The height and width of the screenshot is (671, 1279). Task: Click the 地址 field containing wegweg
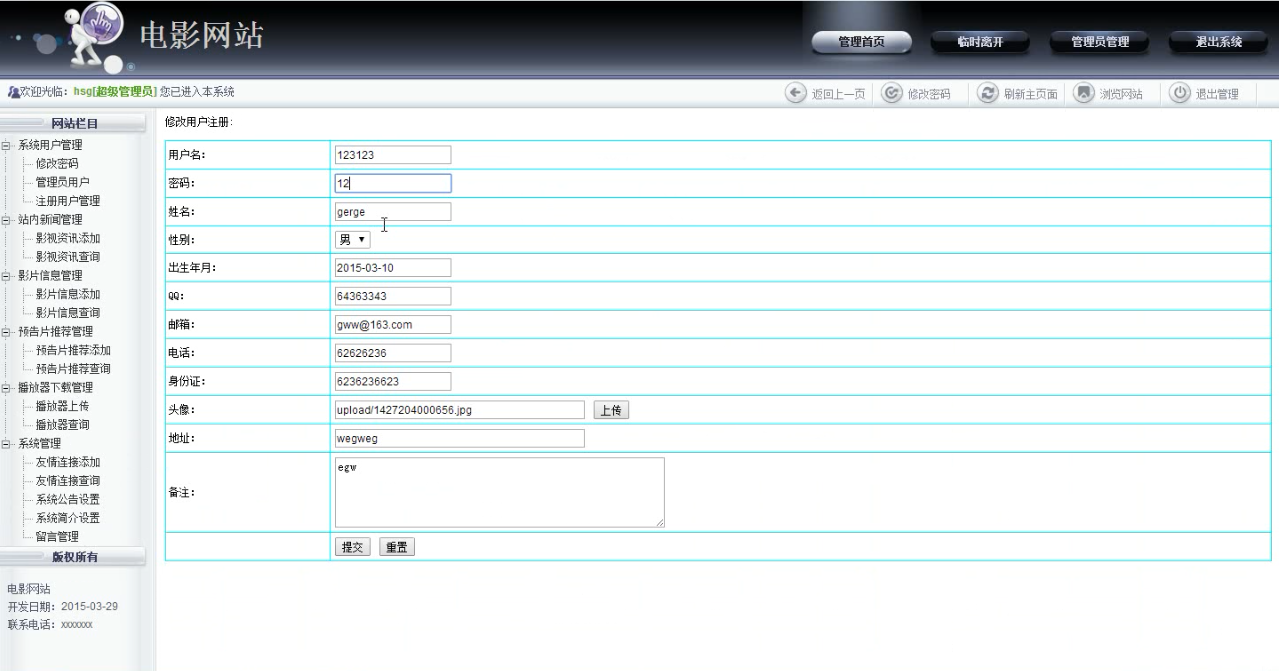(x=460, y=438)
